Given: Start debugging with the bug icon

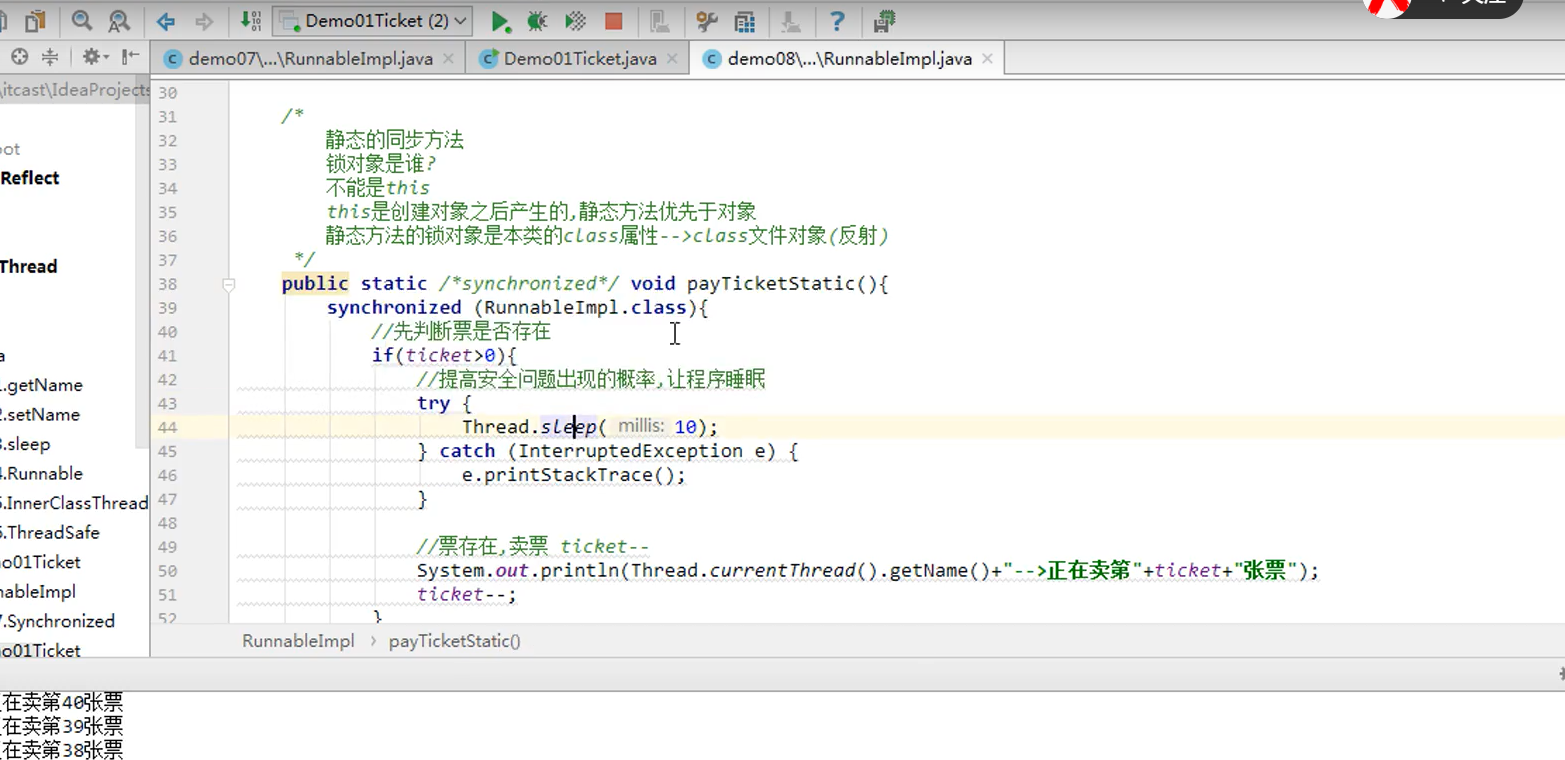Looking at the screenshot, I should tap(537, 20).
